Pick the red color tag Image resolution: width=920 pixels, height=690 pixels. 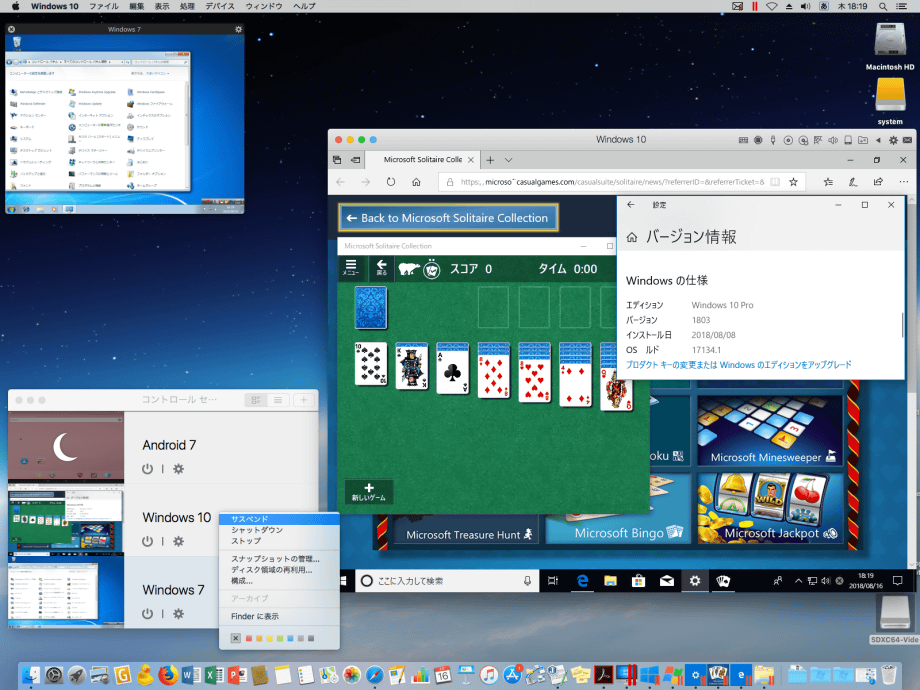(x=249, y=638)
